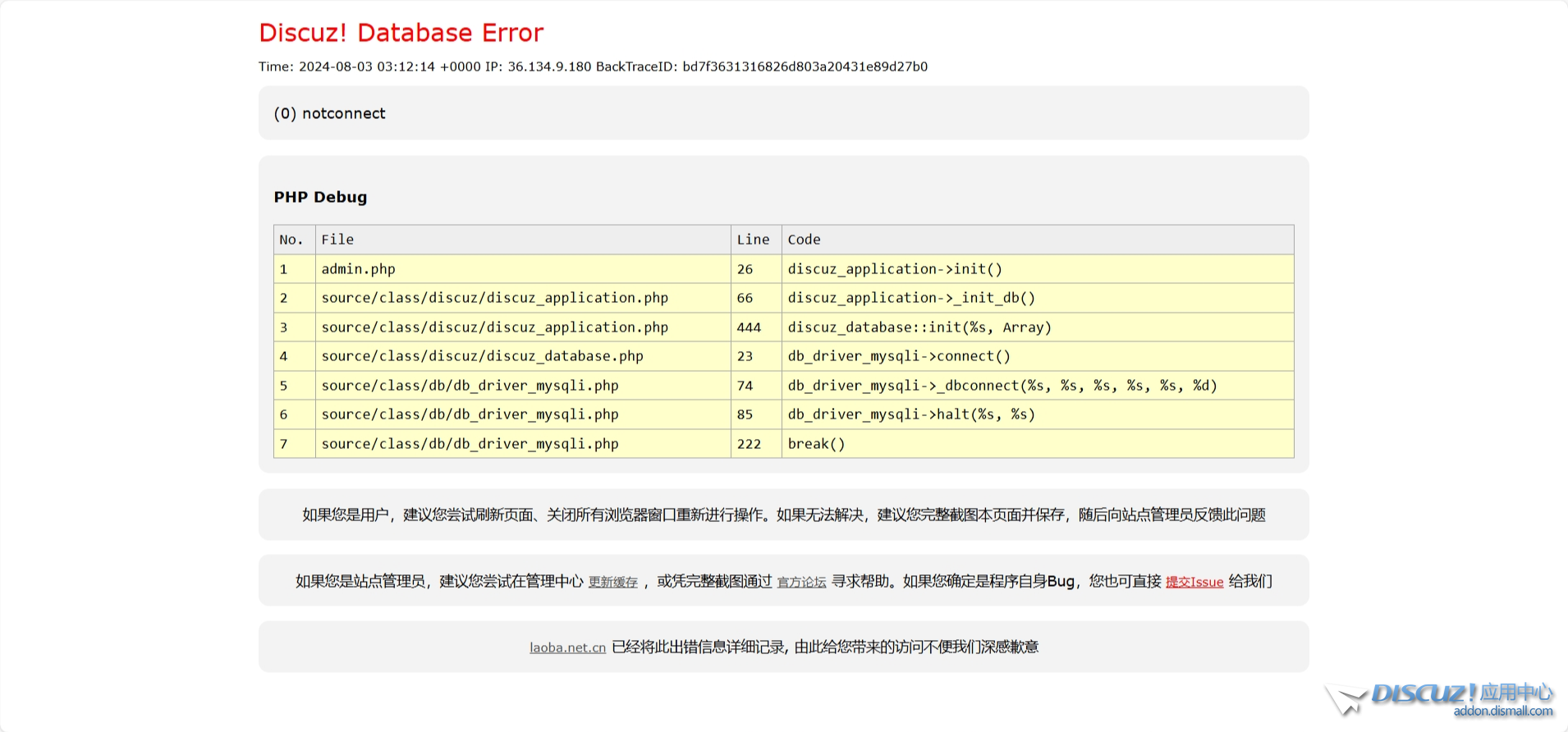Screen dimensions: 1568x732
Task: Click the No. column header
Action: pos(295,240)
